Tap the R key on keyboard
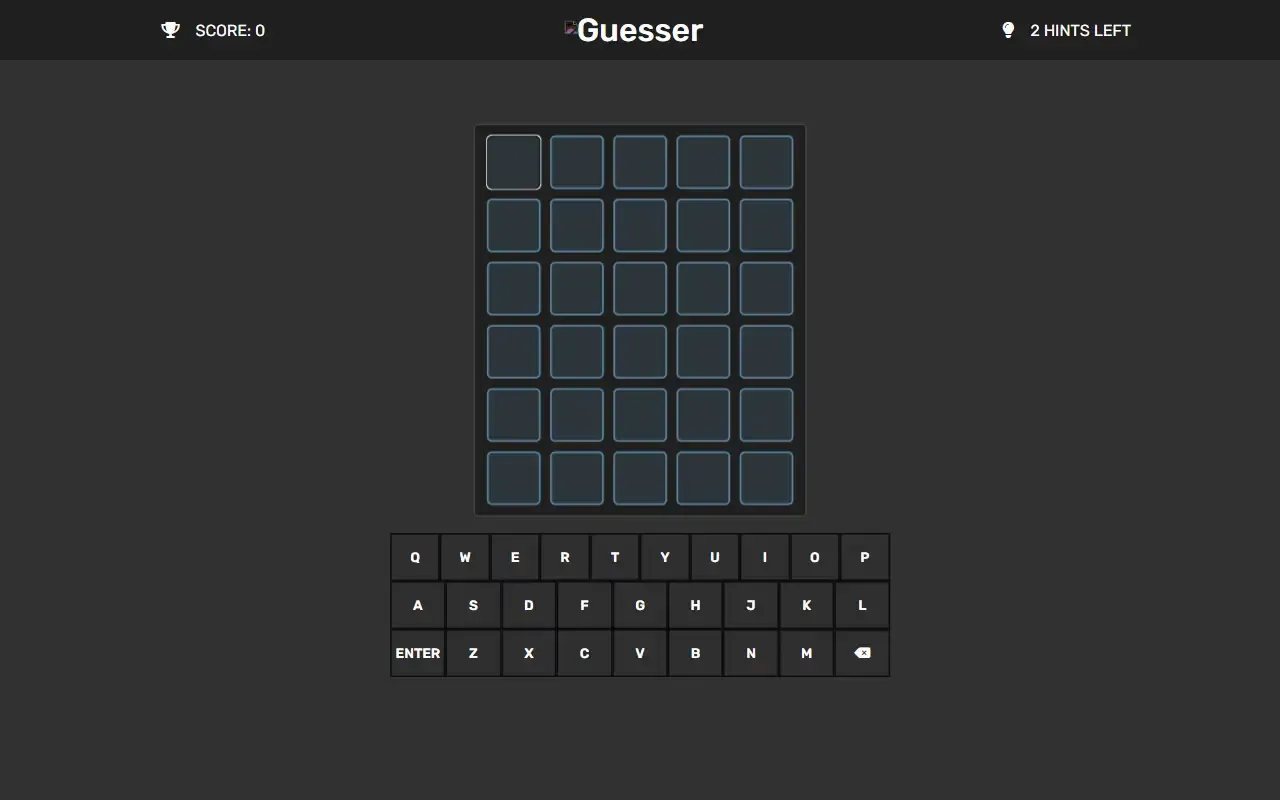This screenshot has height=800, width=1280. [565, 557]
